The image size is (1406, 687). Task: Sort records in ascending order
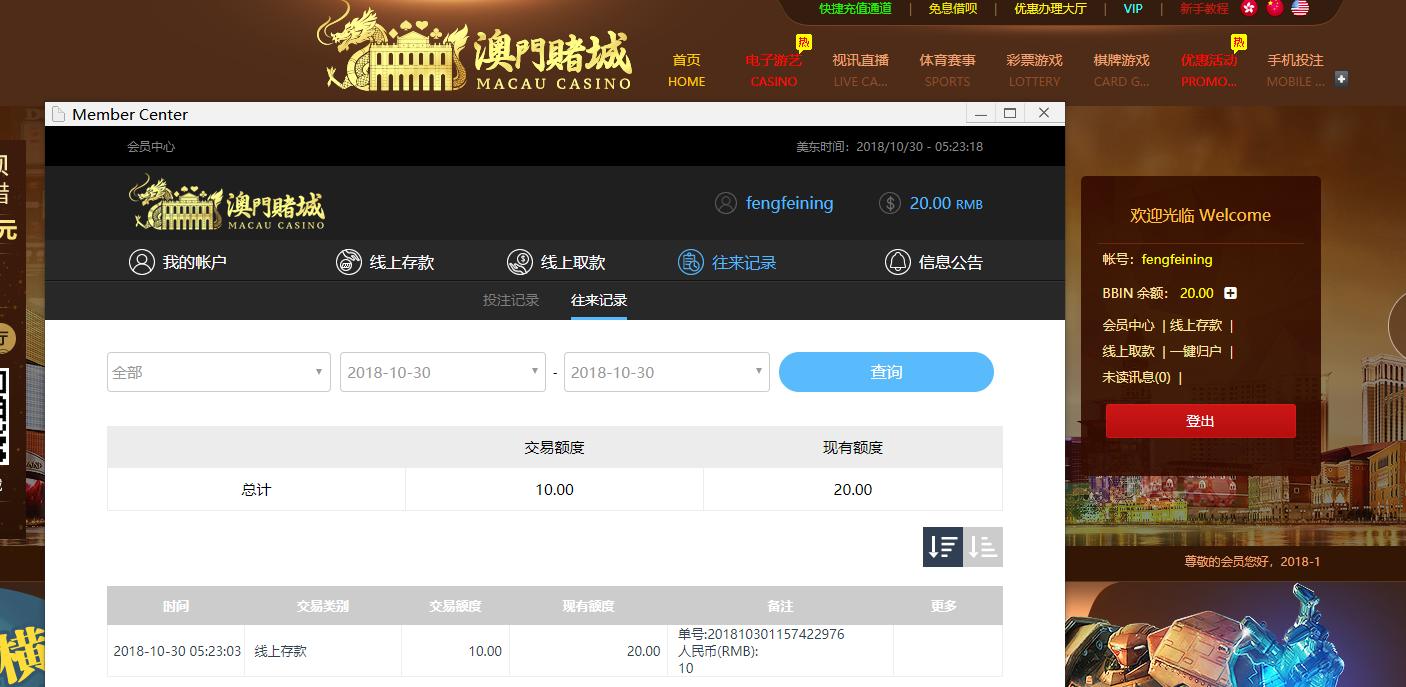[983, 547]
